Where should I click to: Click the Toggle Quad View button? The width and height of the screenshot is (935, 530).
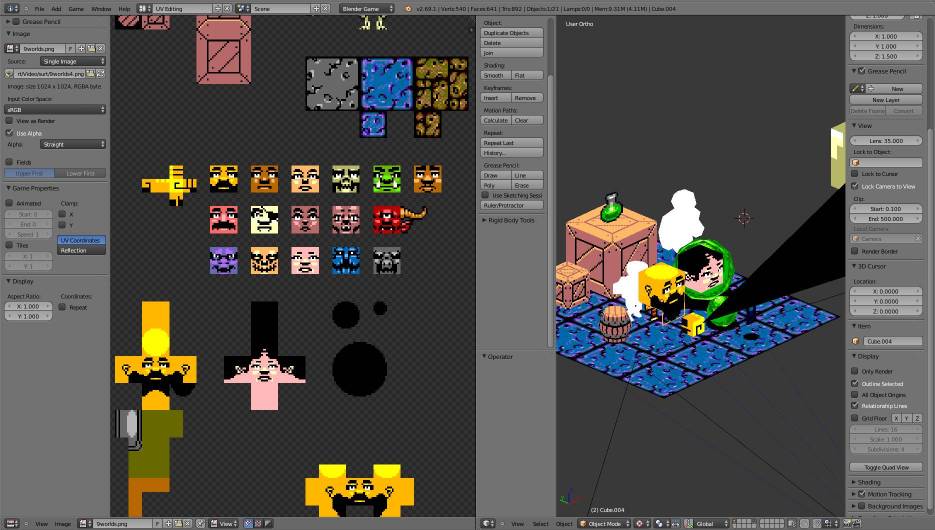coord(886,467)
